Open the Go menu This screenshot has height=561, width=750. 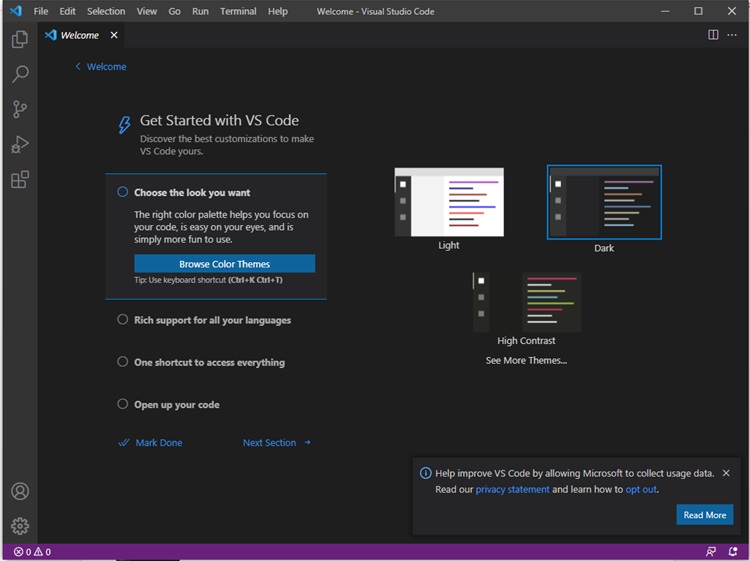175,11
